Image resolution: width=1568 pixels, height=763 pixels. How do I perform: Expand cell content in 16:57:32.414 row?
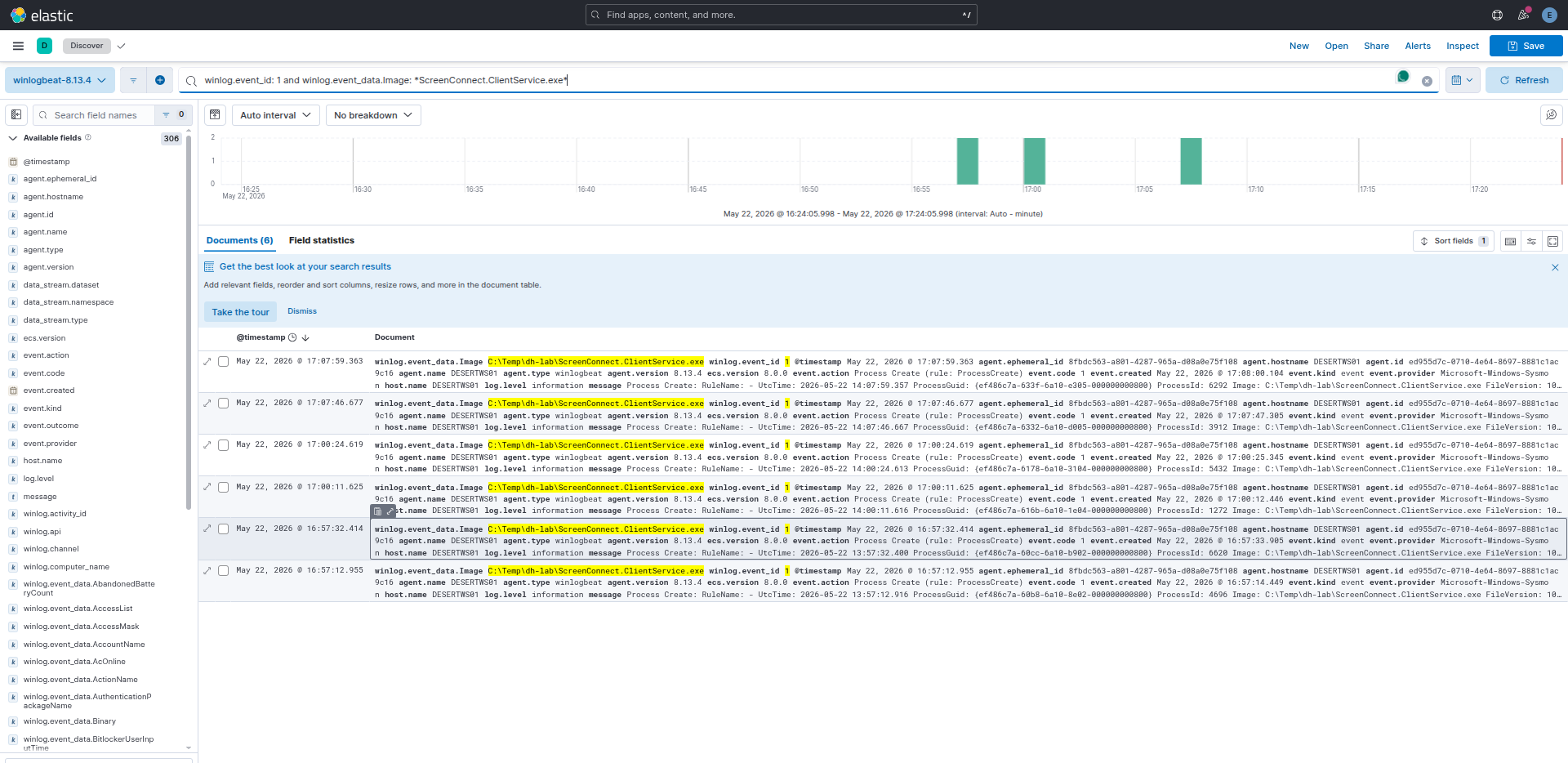click(x=390, y=511)
